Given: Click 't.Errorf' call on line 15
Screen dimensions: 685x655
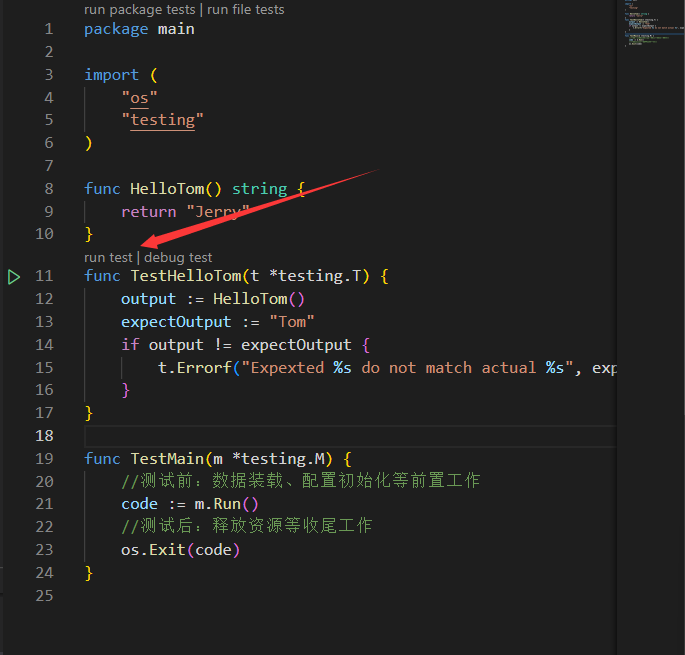Looking at the screenshot, I should point(194,368).
